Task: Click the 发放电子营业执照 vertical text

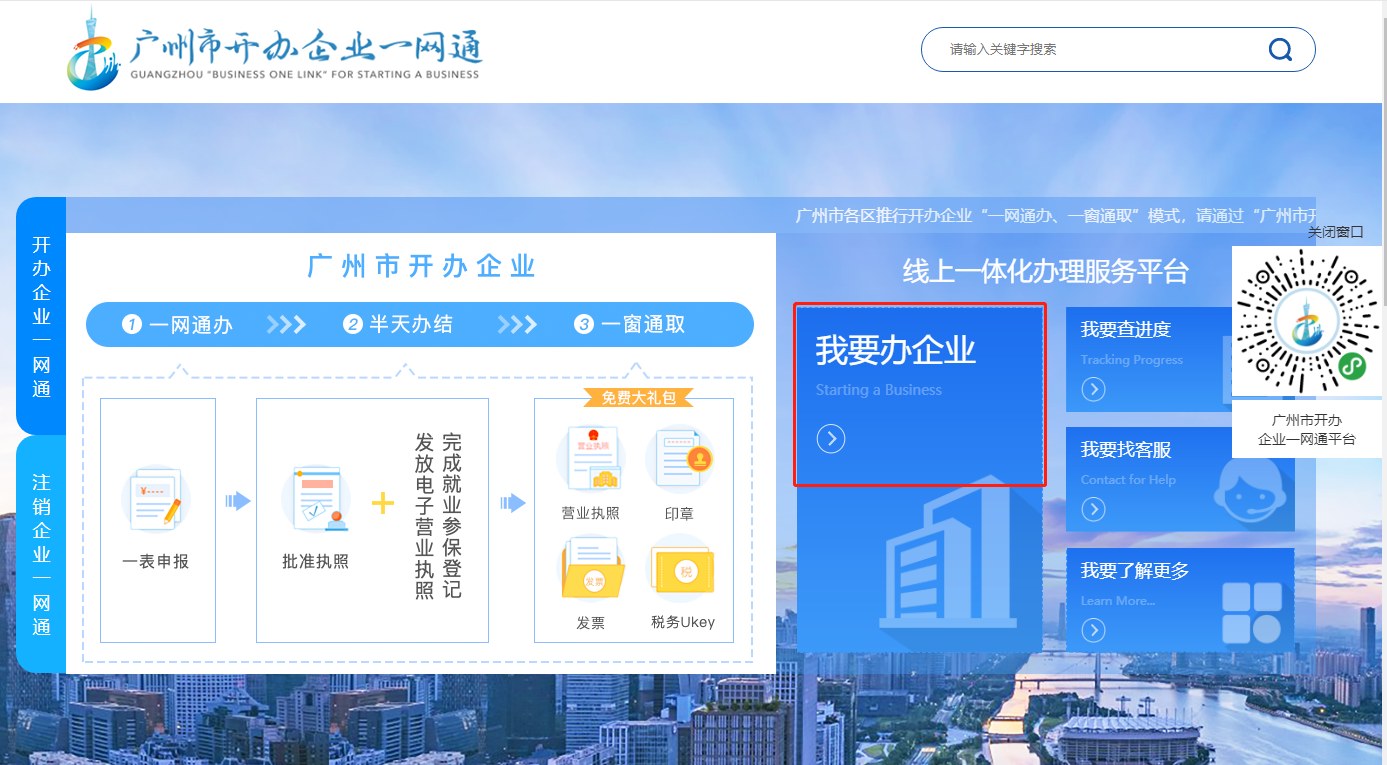Action: pyautogui.click(x=425, y=515)
